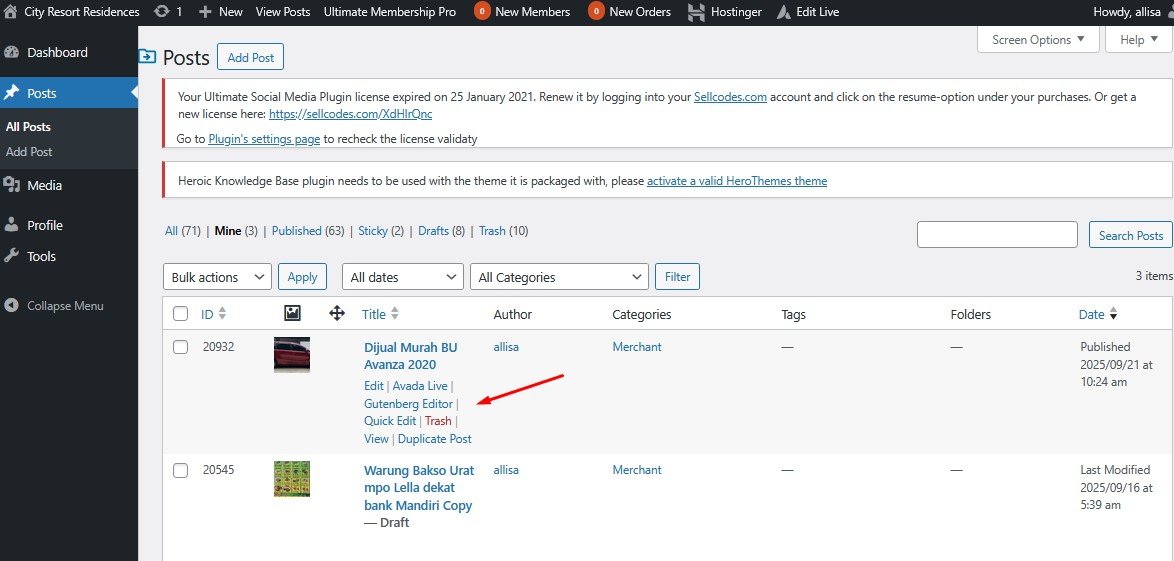Click the Tools wrench icon in sidebar
1174x561 pixels.
click(12, 256)
